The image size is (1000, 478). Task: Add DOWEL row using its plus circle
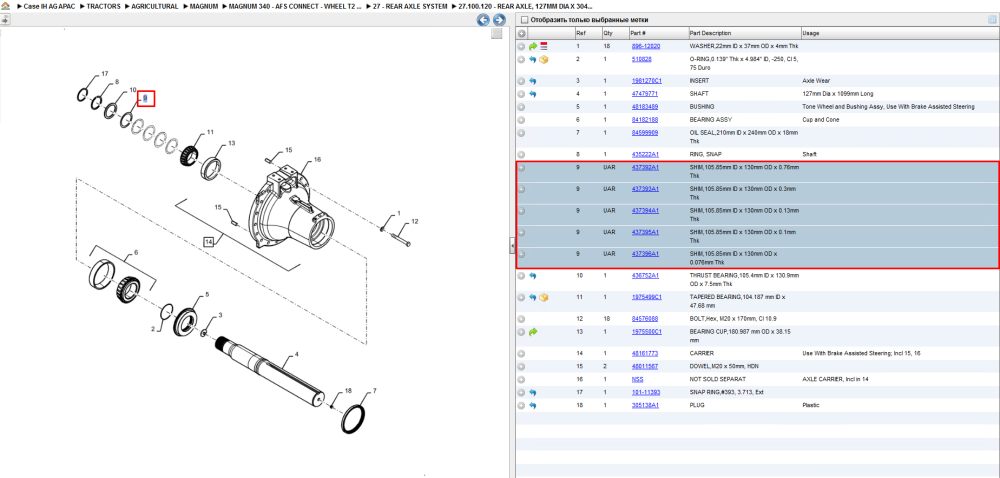click(x=522, y=366)
